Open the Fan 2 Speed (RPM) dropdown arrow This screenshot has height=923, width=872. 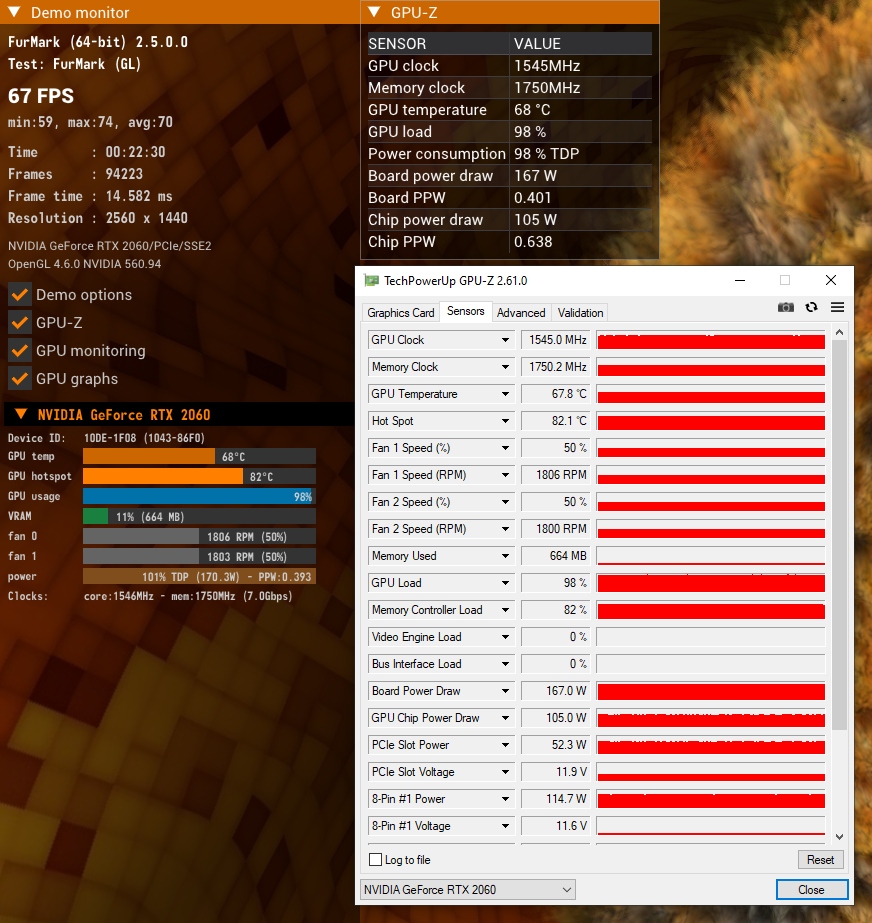505,529
